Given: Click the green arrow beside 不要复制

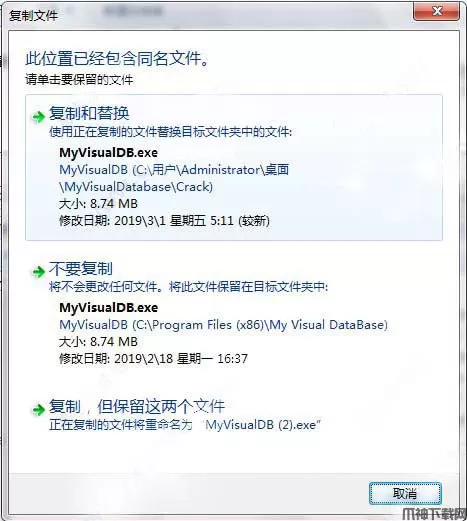Looking at the screenshot, I should point(38,272).
